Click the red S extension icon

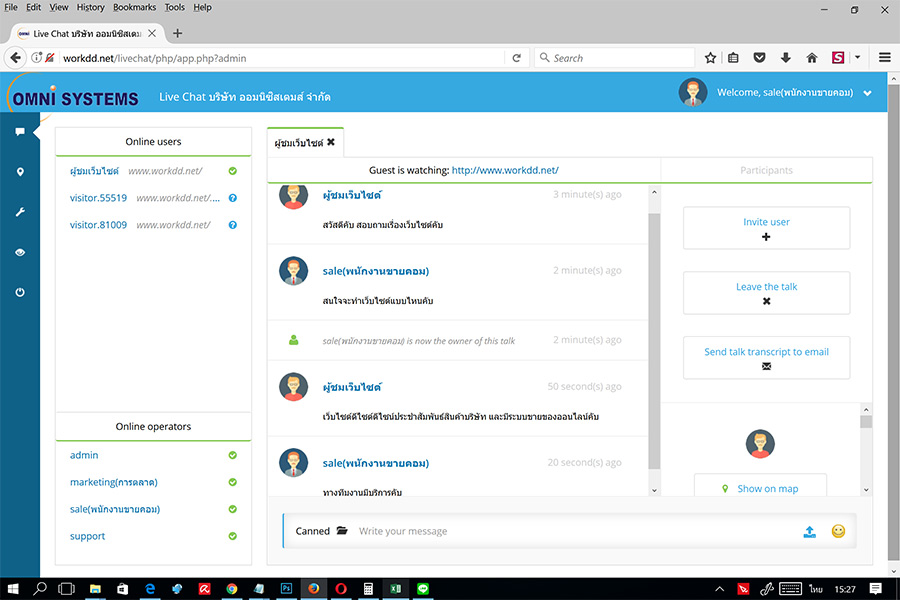pos(838,57)
